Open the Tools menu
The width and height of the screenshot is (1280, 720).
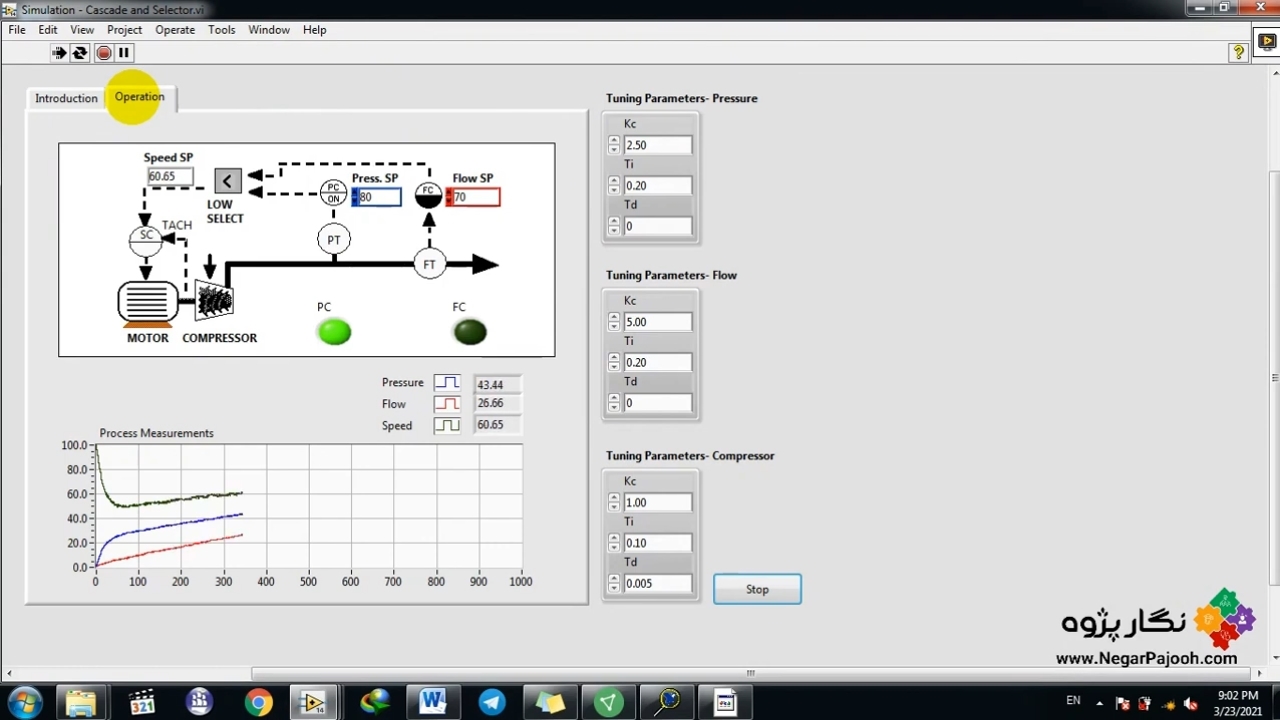coord(221,30)
